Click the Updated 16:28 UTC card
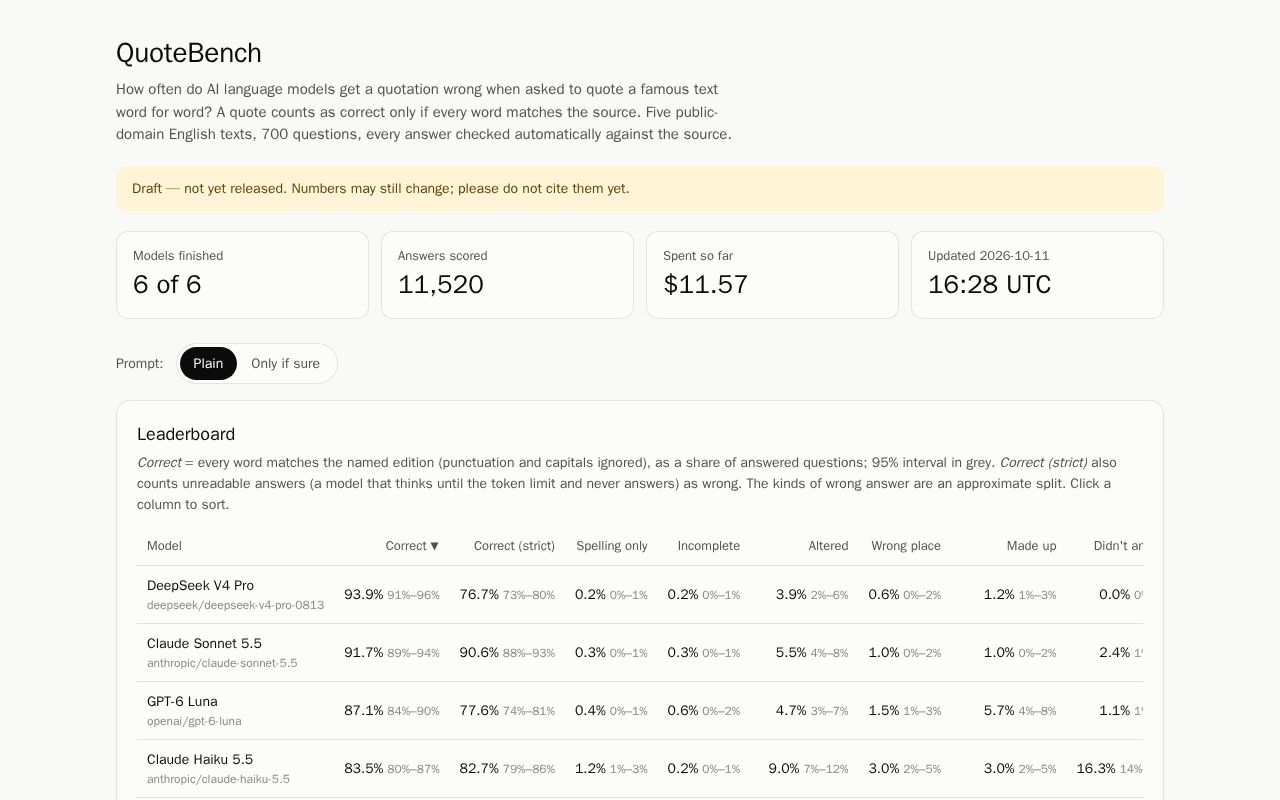Image resolution: width=1280 pixels, height=800 pixels. [1037, 275]
